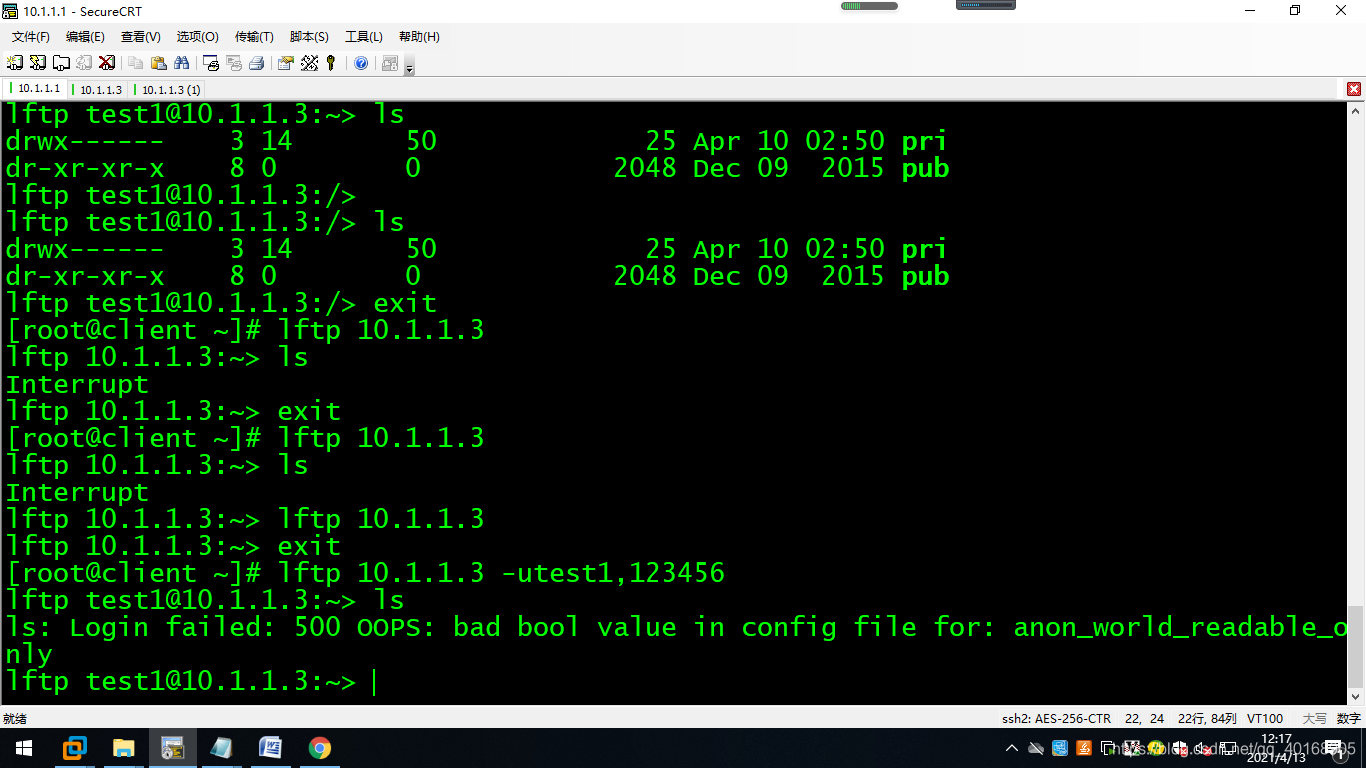The image size is (1366, 768).
Task: Switch to the 10.1.1.3 session tab
Action: [97, 90]
